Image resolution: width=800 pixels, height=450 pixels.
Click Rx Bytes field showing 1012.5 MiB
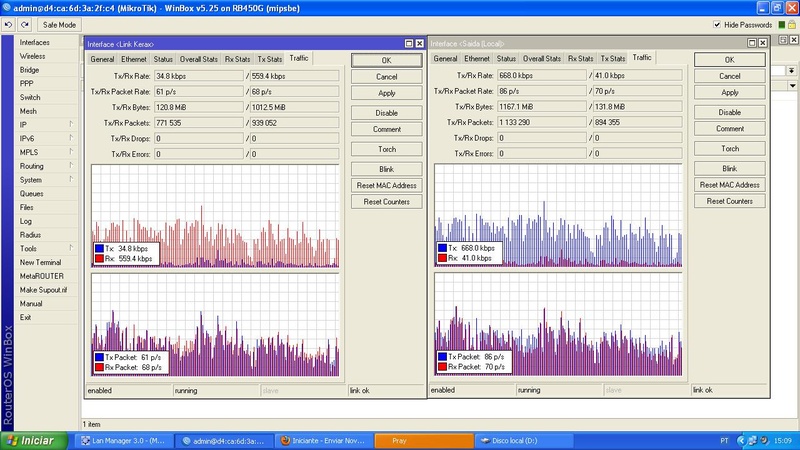[x=294, y=107]
